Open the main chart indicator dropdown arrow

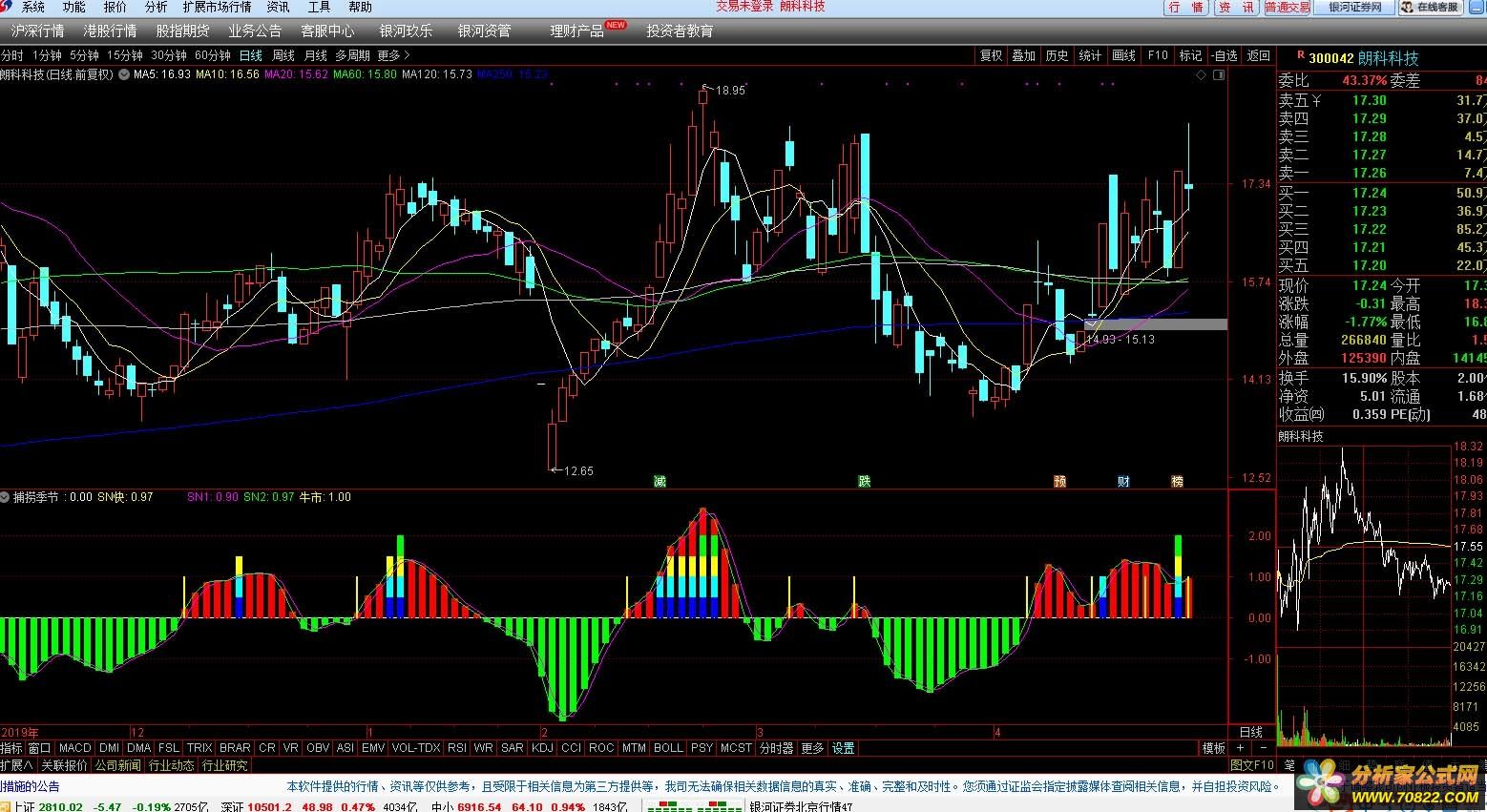(x=124, y=73)
